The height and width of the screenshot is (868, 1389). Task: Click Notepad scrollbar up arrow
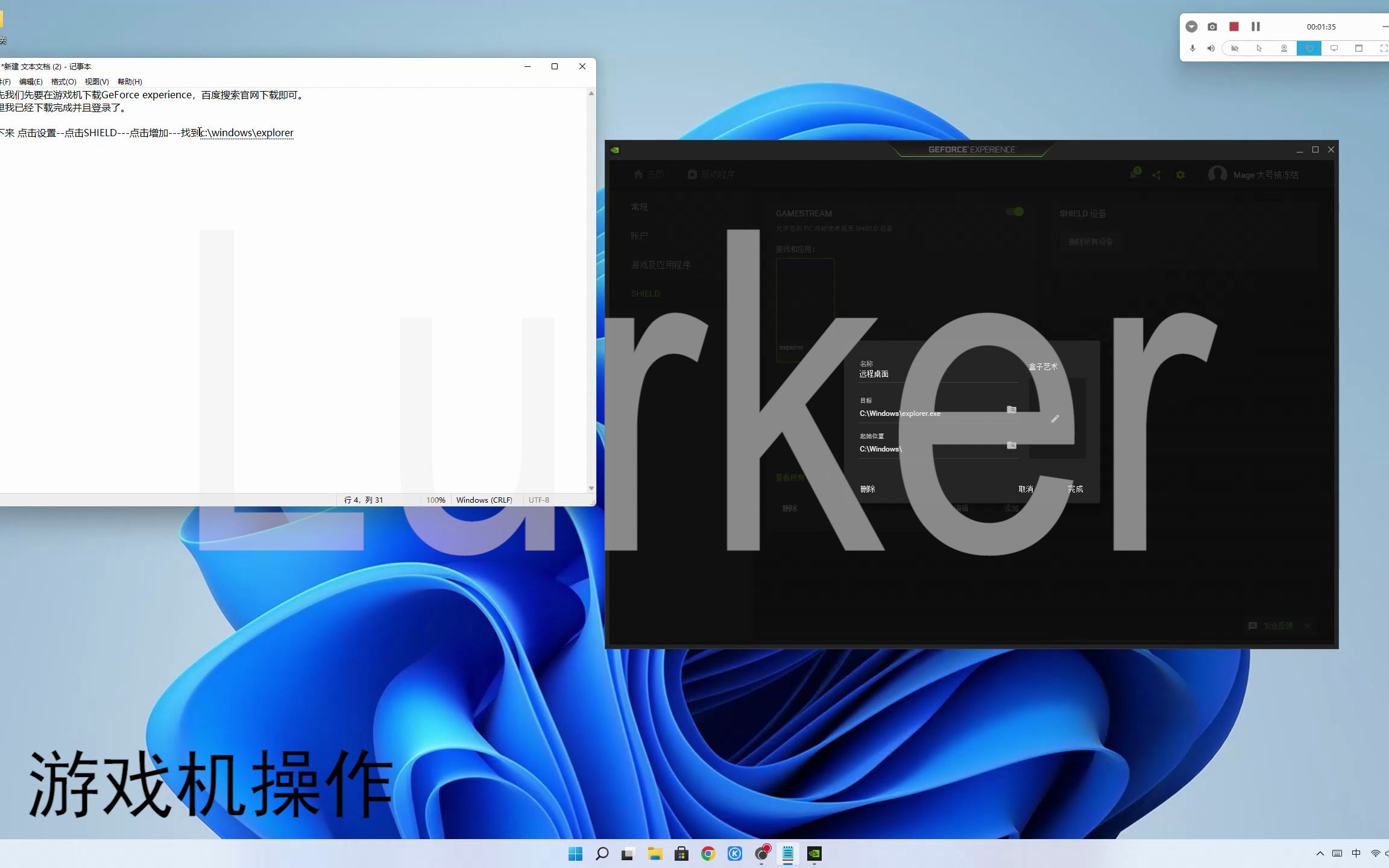coord(591,93)
